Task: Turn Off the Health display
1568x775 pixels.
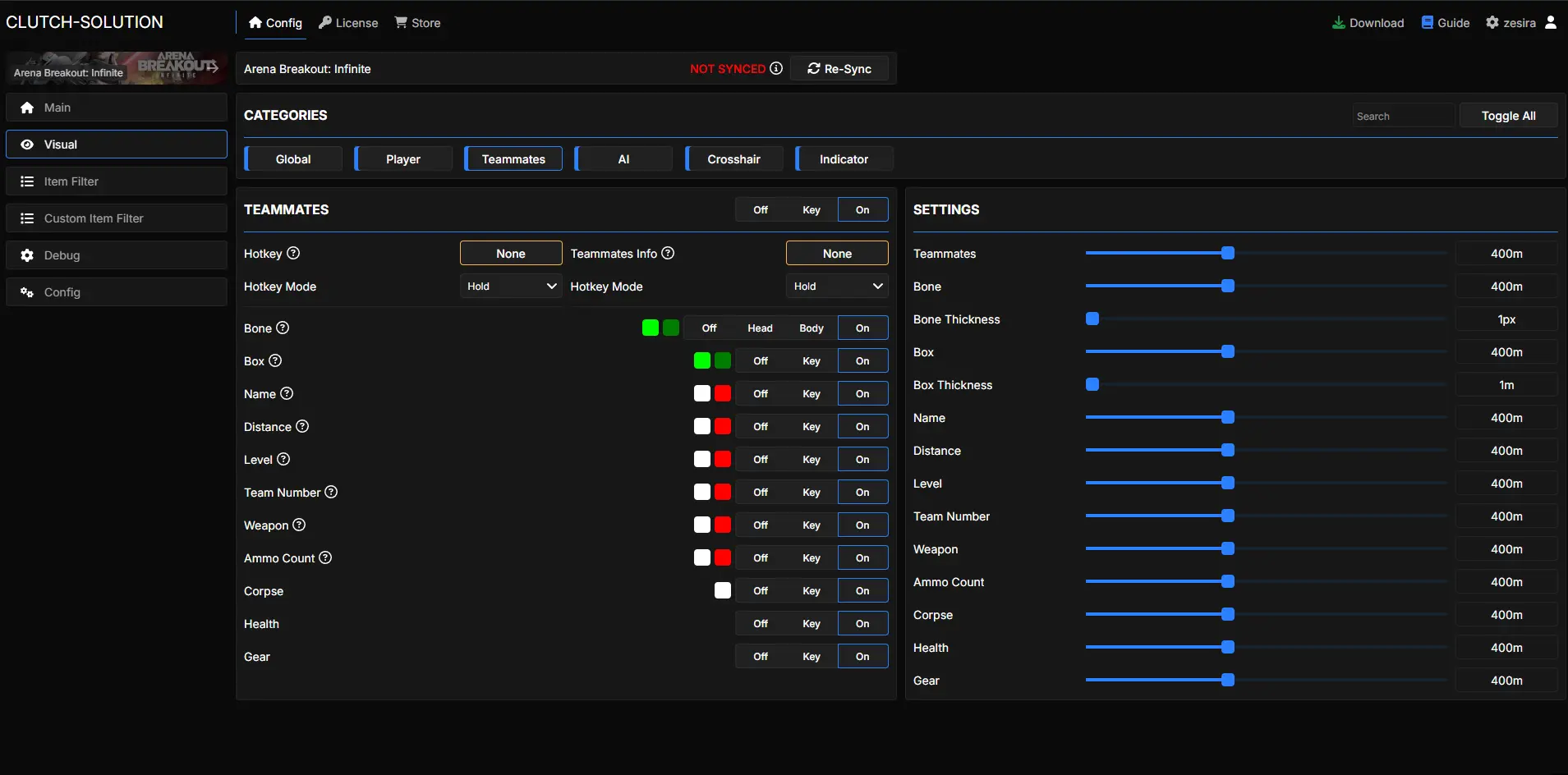Action: tap(761, 623)
